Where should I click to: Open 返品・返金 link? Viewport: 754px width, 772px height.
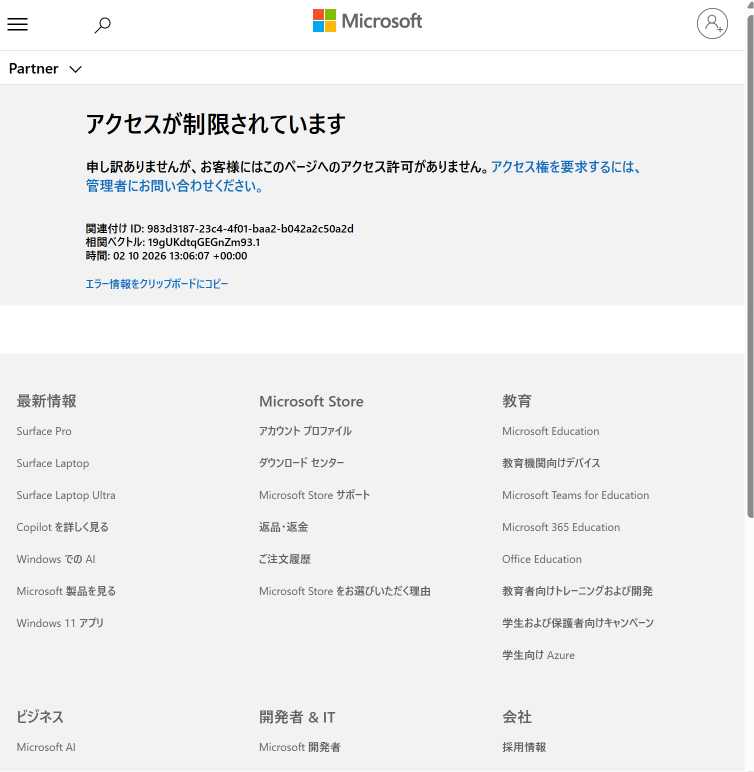pyautogui.click(x=284, y=527)
